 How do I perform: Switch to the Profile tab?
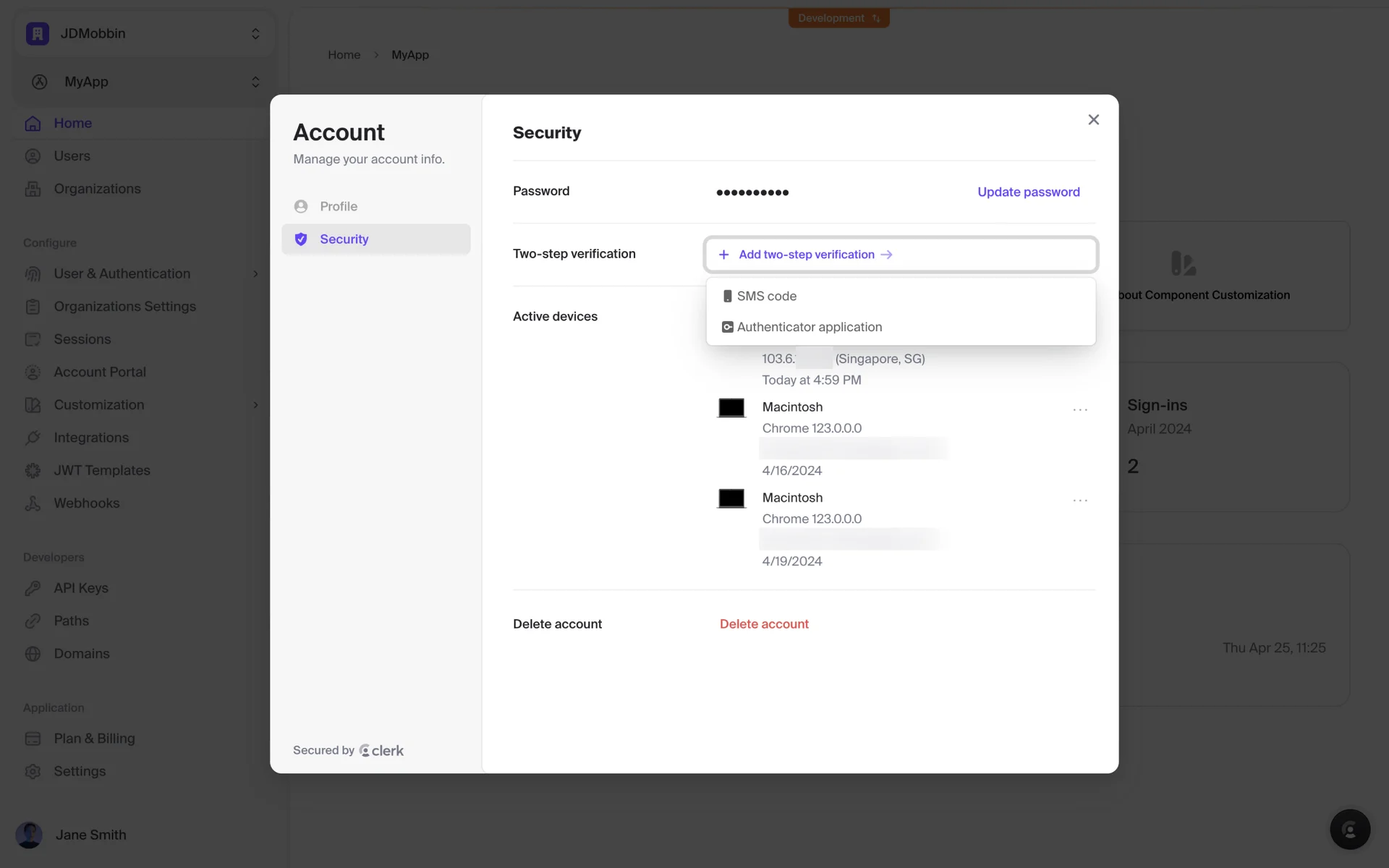pyautogui.click(x=339, y=206)
